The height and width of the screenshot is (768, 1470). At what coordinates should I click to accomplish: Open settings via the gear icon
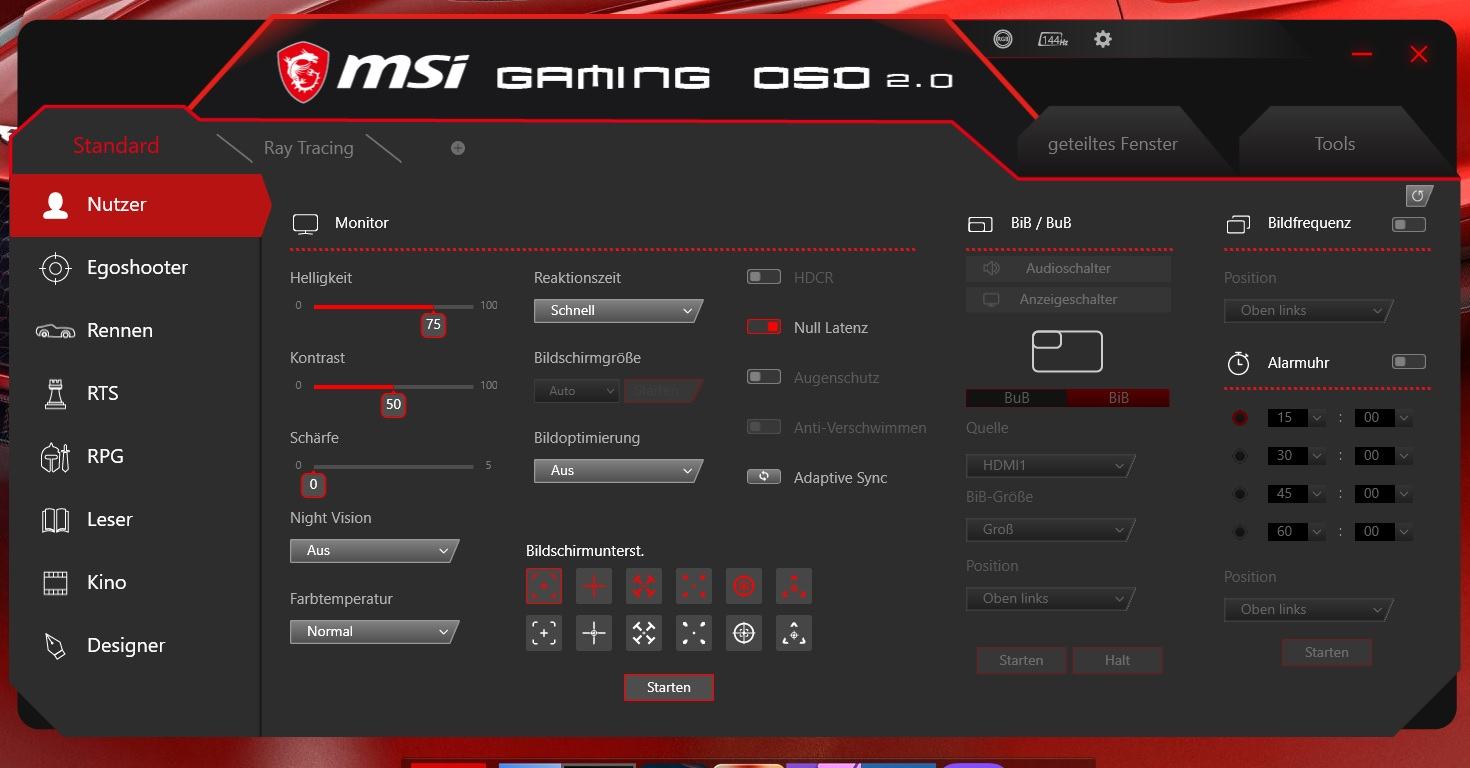point(1102,39)
